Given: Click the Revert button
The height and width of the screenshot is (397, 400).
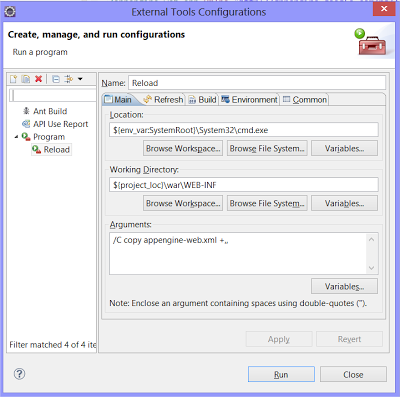Looking at the screenshot, I should pyautogui.click(x=349, y=339).
